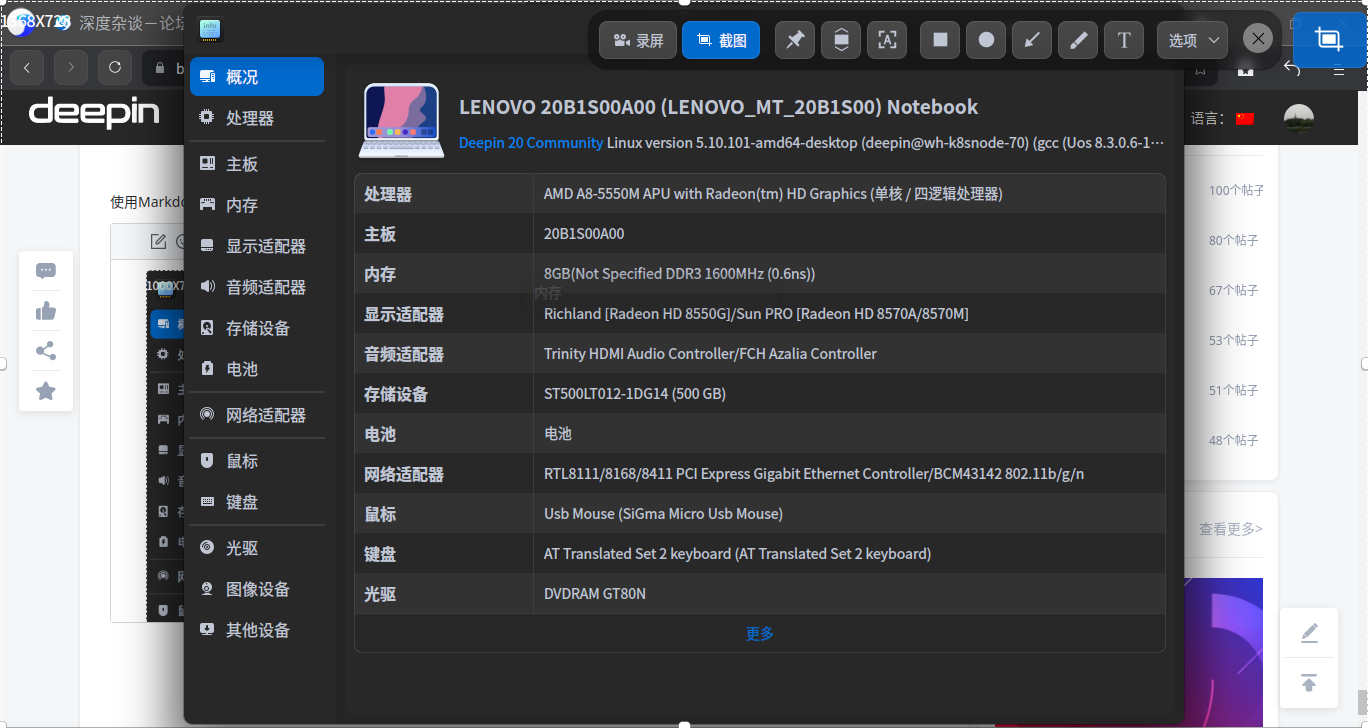Switch to 截图 screenshot mode
Image resolution: width=1368 pixels, height=728 pixels.
(x=721, y=40)
